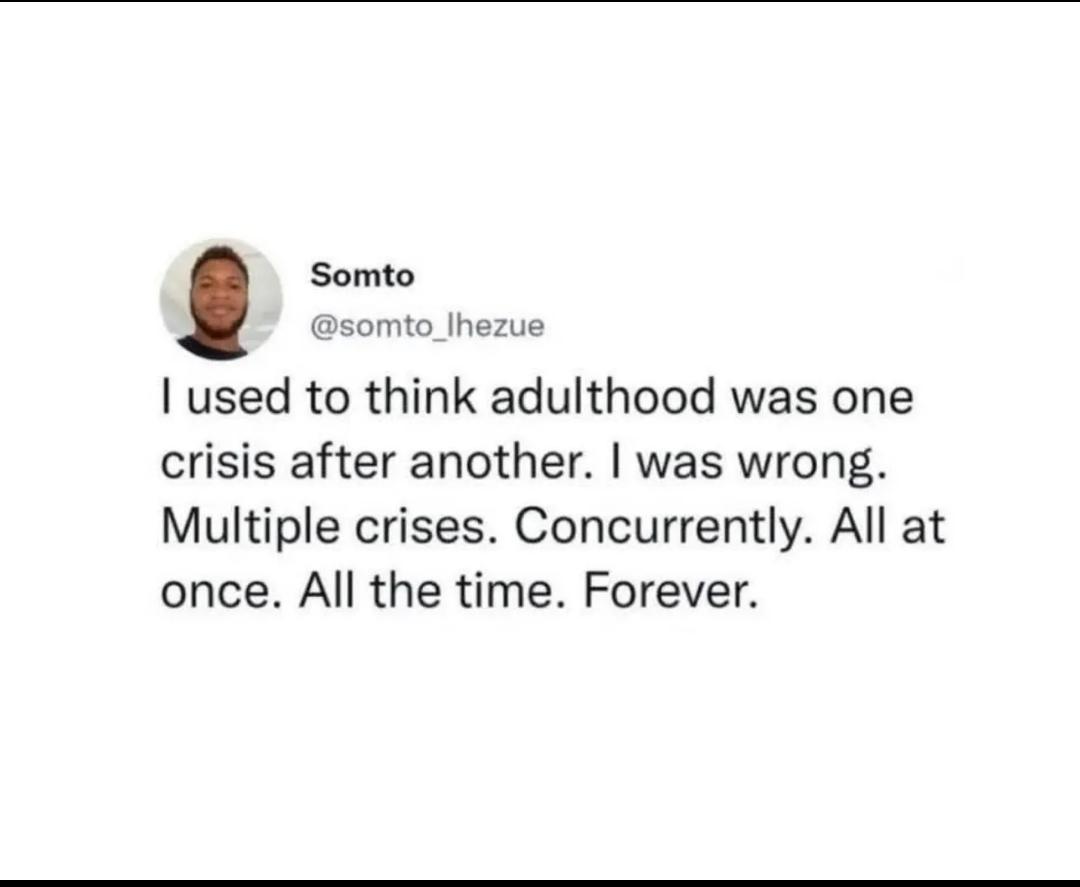Click the display name Somto

tap(362, 276)
